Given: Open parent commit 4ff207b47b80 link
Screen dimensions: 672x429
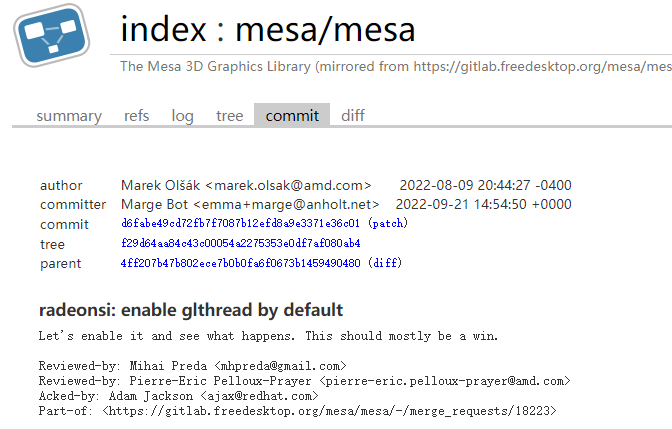Looking at the screenshot, I should pos(240,263).
